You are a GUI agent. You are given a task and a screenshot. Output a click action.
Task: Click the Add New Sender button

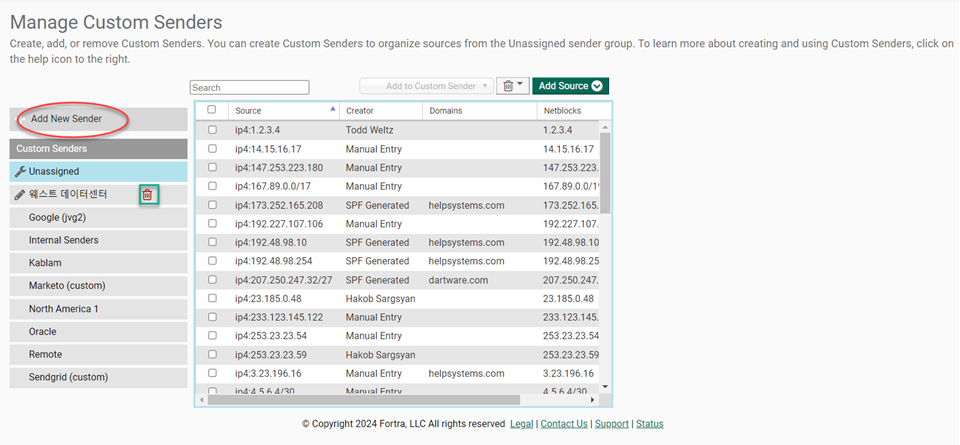98,119
